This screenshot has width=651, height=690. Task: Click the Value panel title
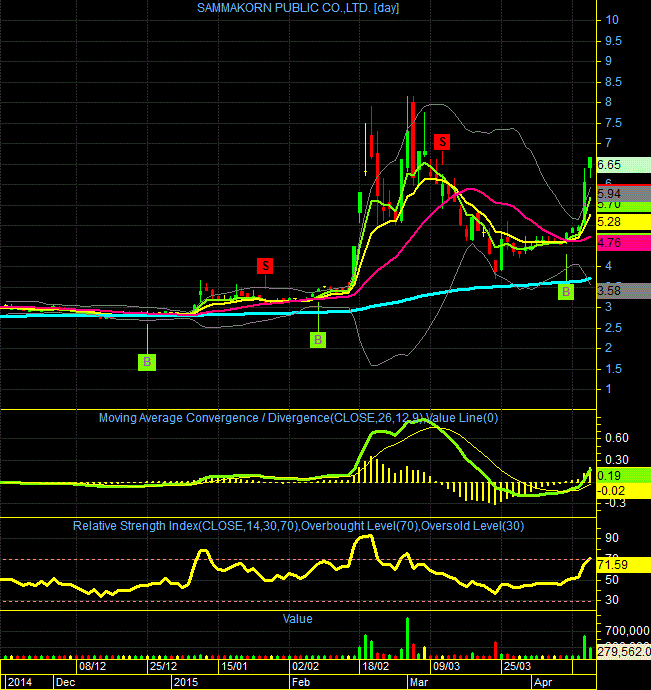pyautogui.click(x=298, y=619)
